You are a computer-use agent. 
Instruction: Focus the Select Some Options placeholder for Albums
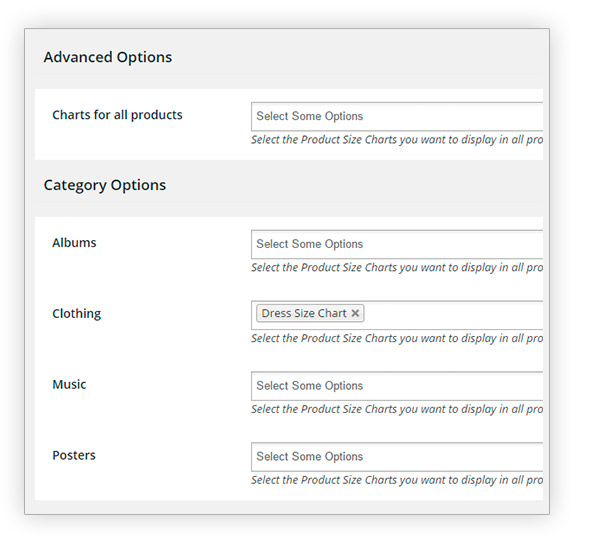[310, 244]
